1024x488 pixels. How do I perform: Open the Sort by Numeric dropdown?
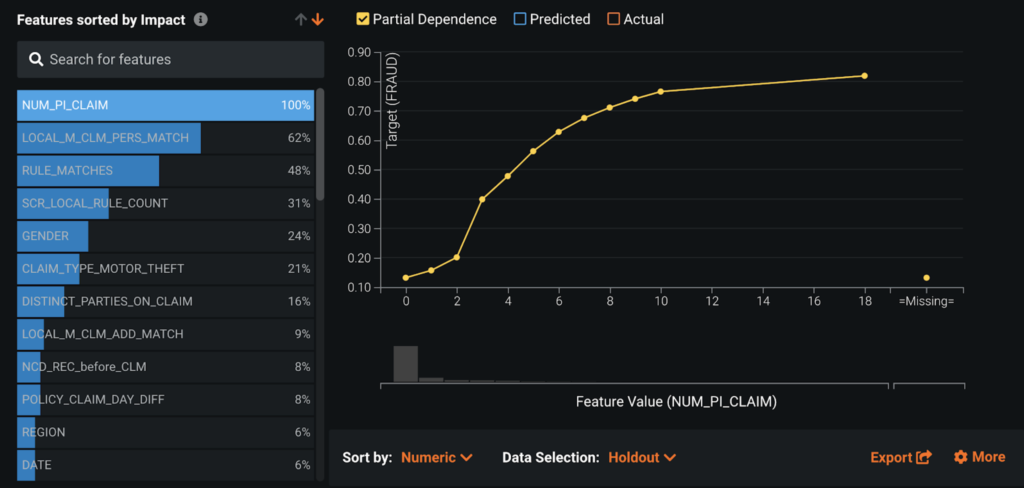coord(436,457)
